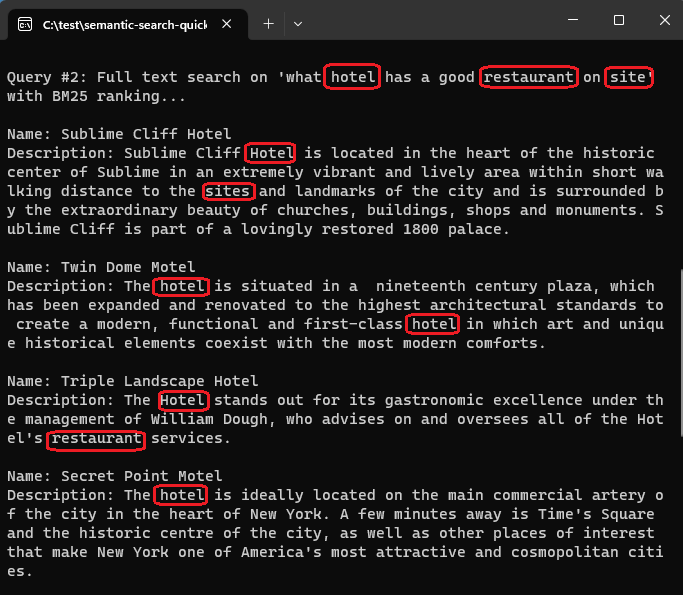Close the semantic-search-quick tab
The width and height of the screenshot is (683, 595).
(x=227, y=24)
